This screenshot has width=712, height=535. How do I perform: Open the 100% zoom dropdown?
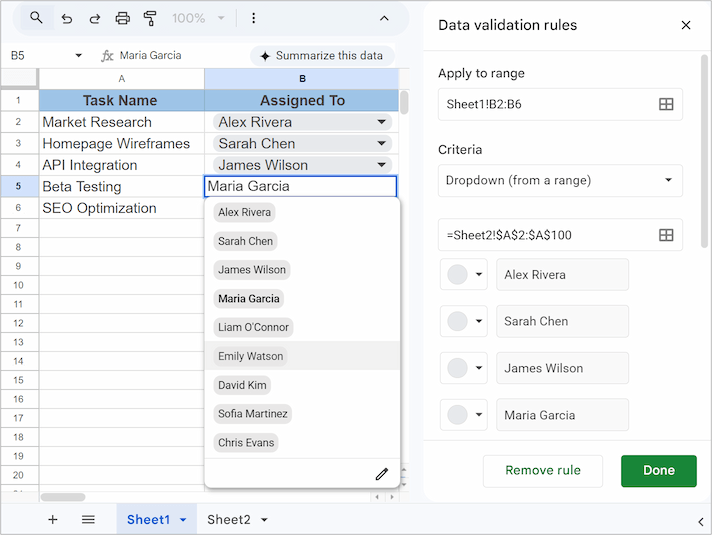[x=198, y=19]
